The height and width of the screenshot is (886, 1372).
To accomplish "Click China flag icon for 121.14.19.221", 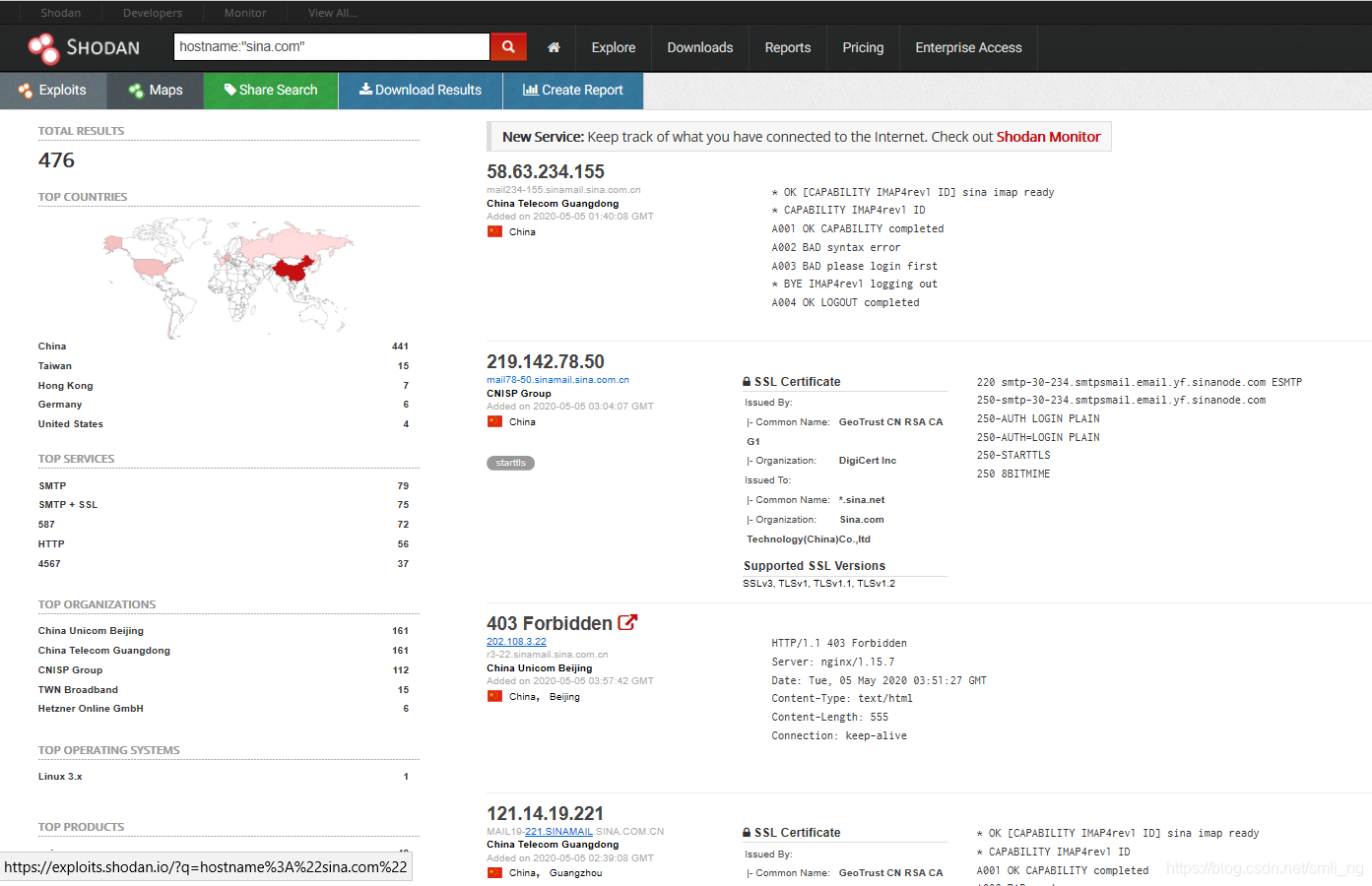I will tap(494, 872).
